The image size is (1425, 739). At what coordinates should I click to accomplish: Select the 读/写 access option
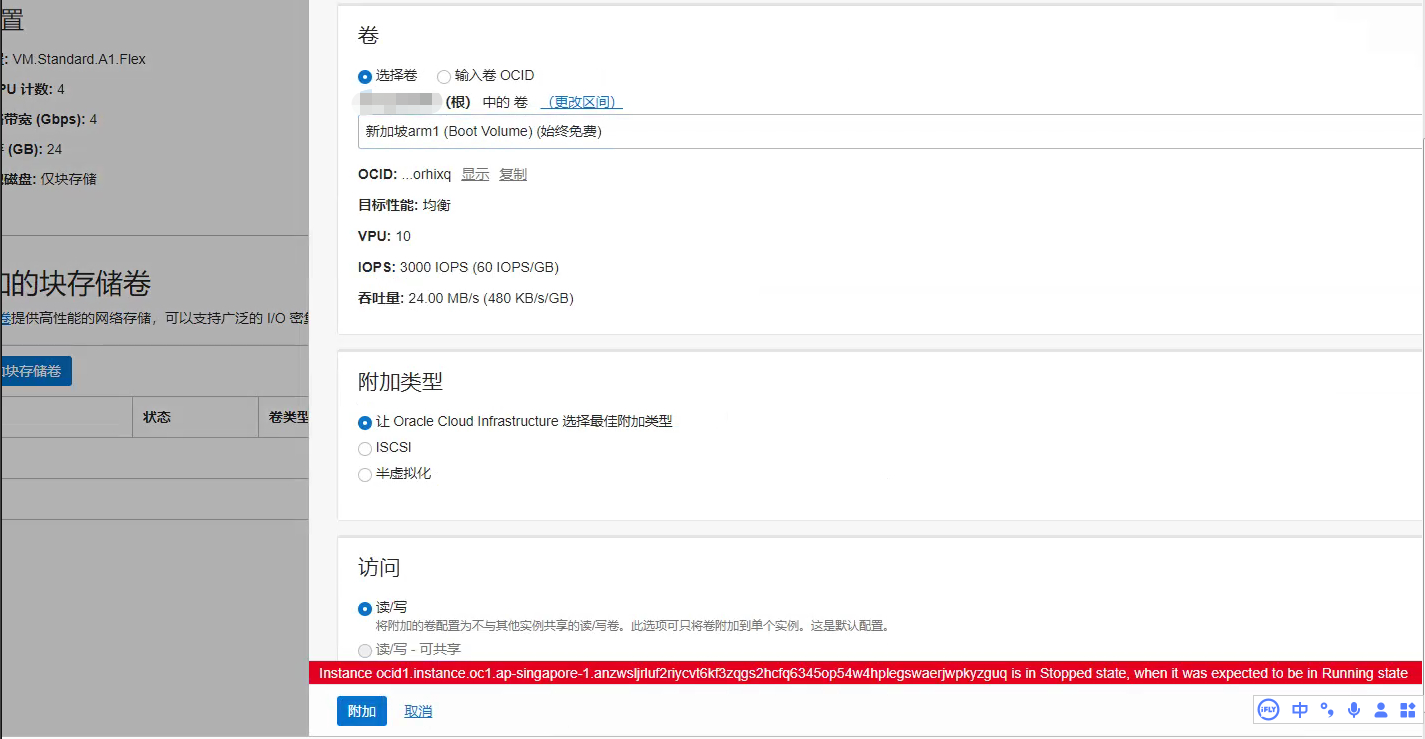pos(365,608)
